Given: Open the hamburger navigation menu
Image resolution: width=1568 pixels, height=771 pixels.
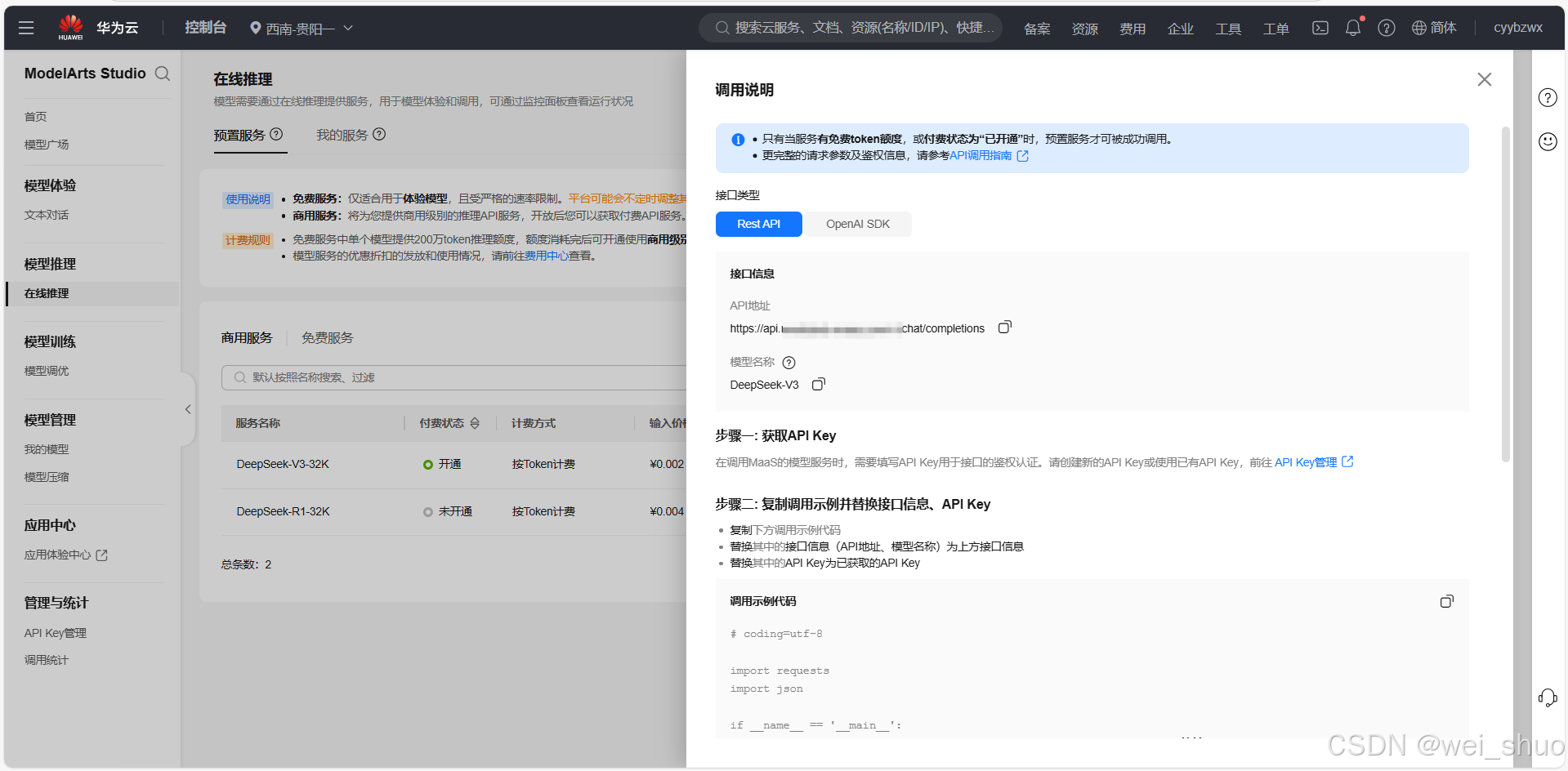Looking at the screenshot, I should [x=26, y=28].
